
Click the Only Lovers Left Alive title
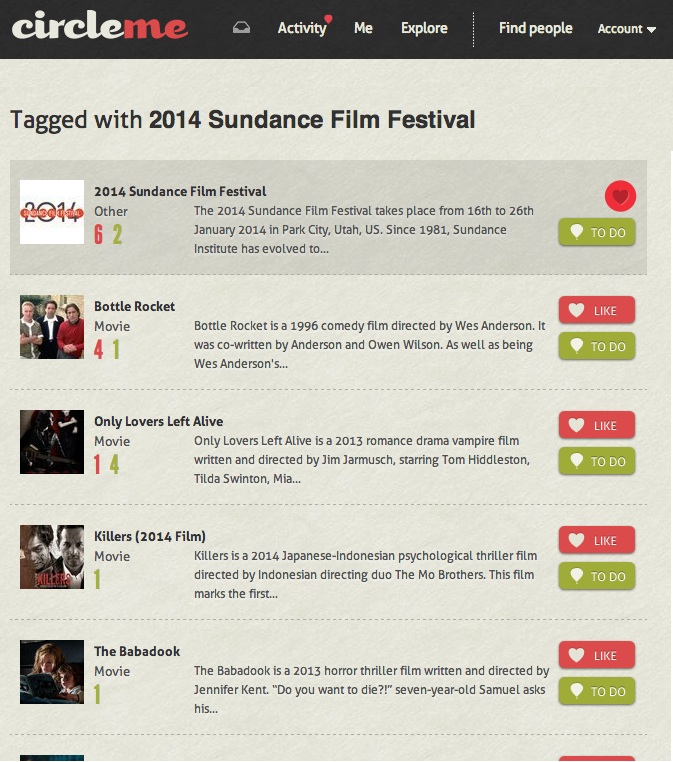coord(158,421)
